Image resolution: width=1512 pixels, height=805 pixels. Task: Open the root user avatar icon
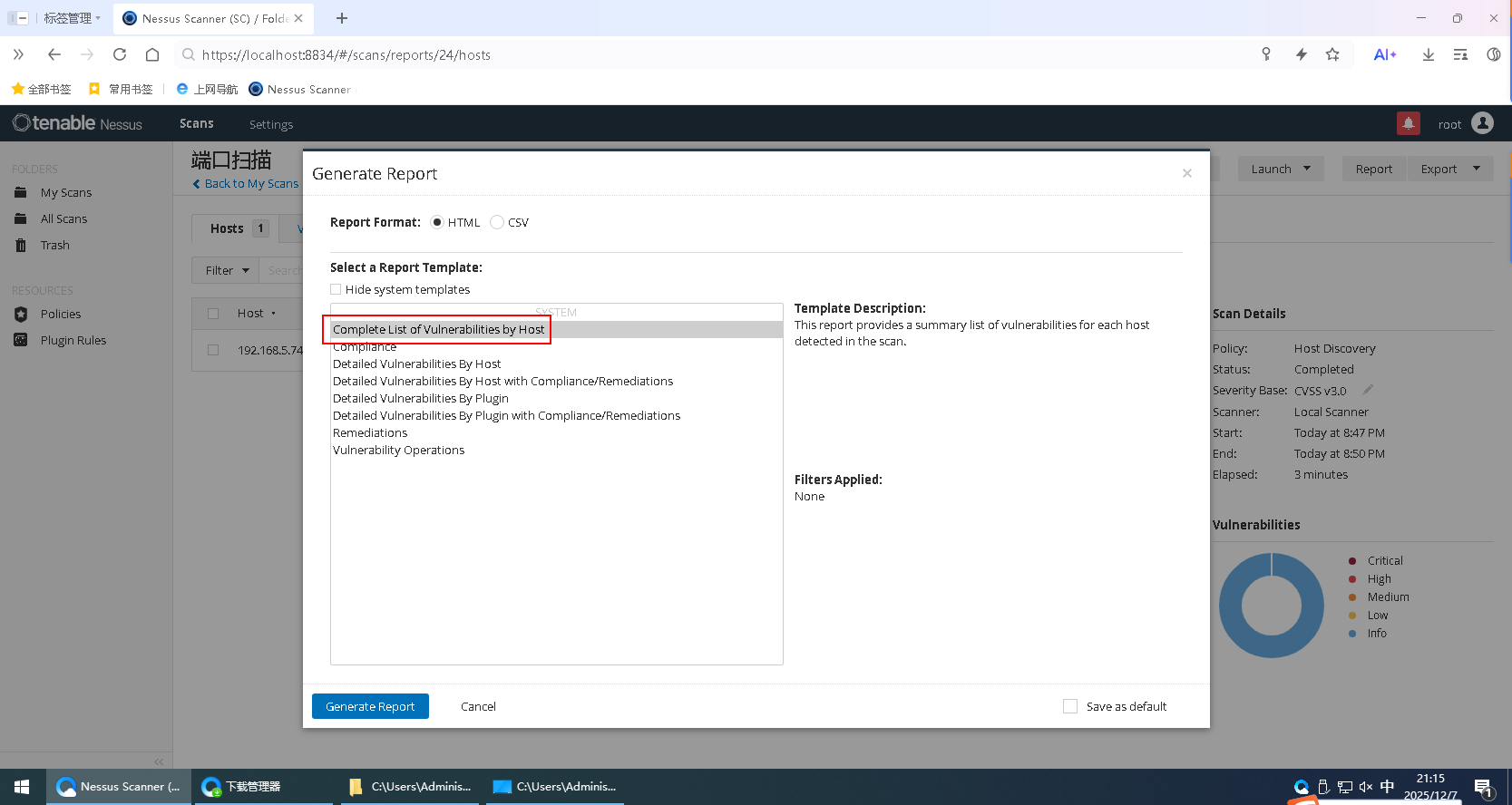[1482, 123]
